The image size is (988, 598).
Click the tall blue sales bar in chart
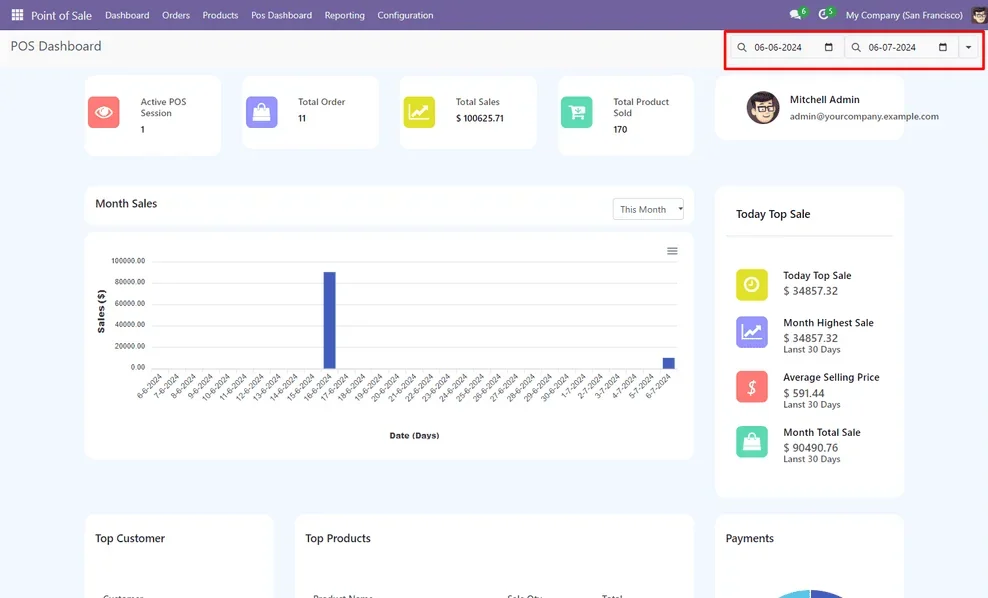pyautogui.click(x=329, y=320)
